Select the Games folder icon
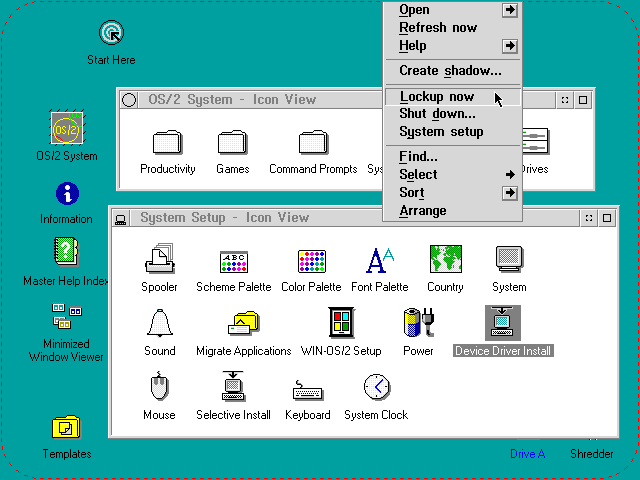 point(232,142)
